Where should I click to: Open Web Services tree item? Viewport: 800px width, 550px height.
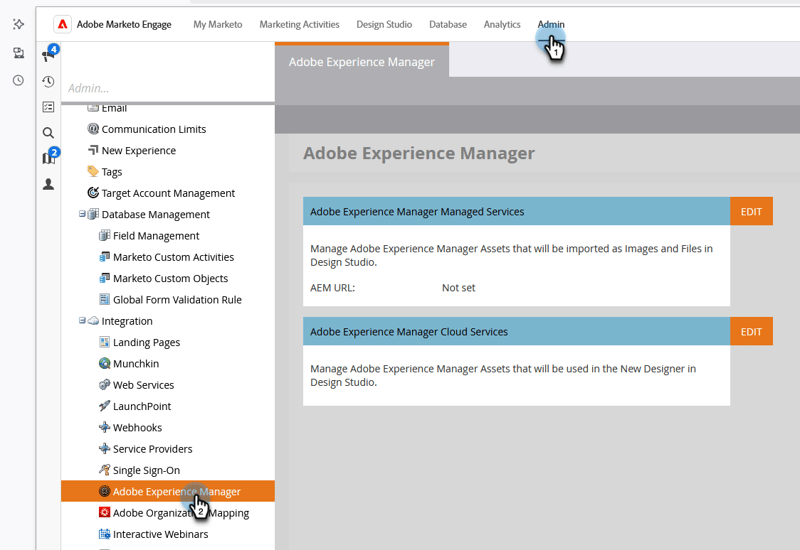[143, 385]
